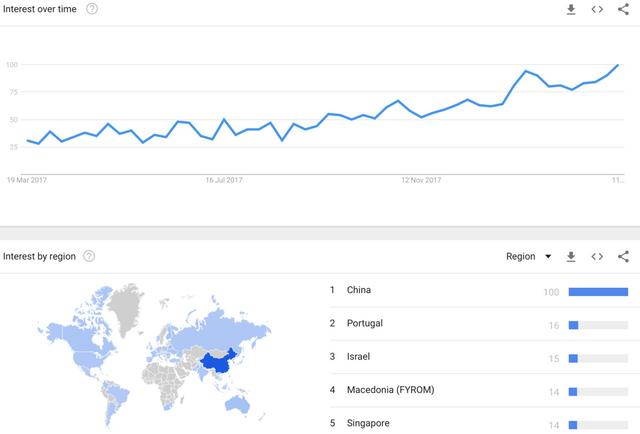Share the Interest by region panel
Image resolution: width=640 pixels, height=434 pixels.
click(x=623, y=257)
